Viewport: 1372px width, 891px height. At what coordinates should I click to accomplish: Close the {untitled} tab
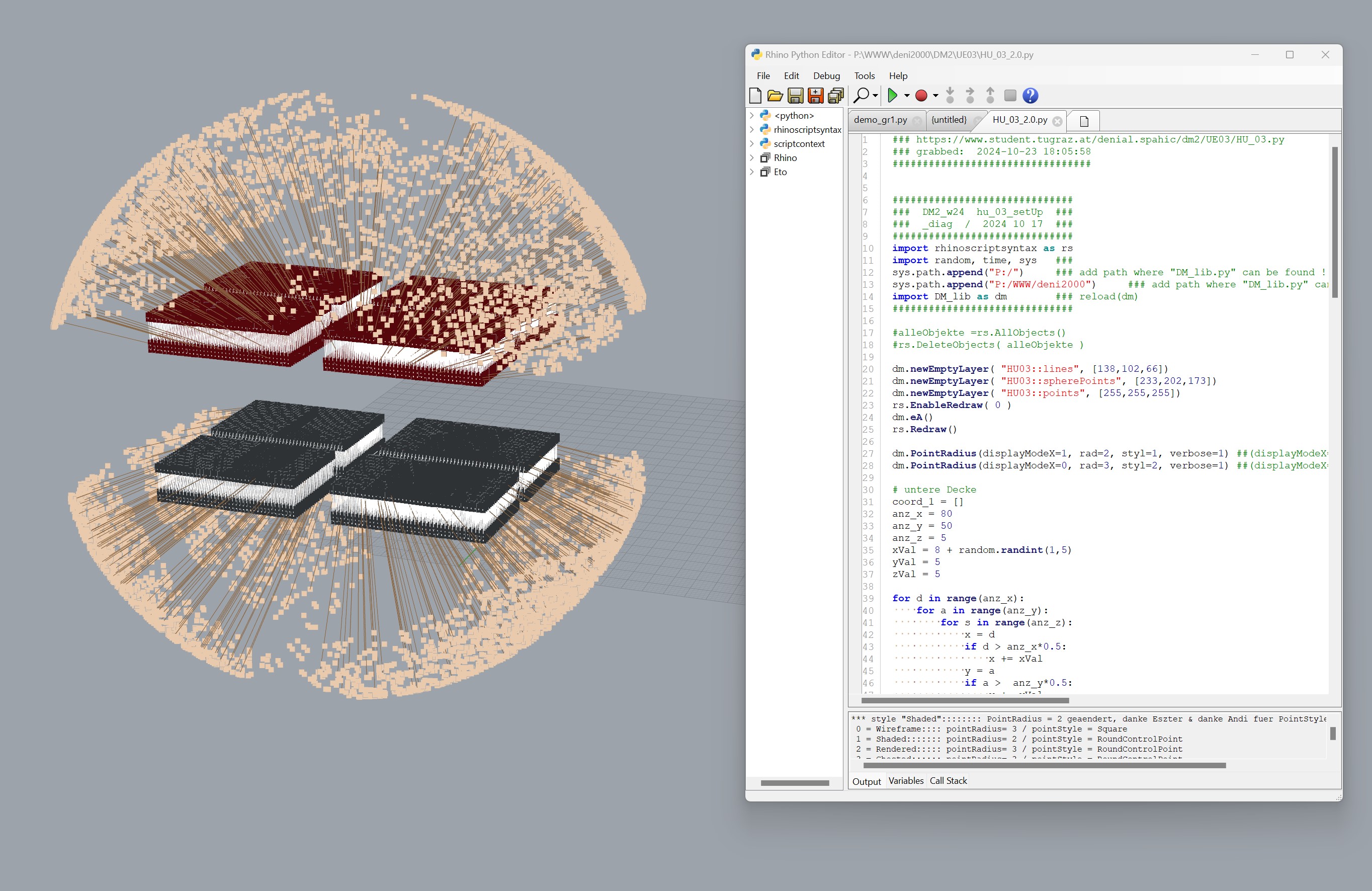pos(978,120)
